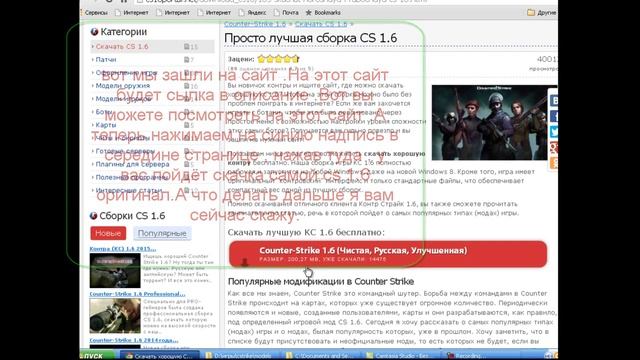Click the Counter-Strike soldiers banner image
Image resolution: width=640 pixels, height=360 pixels.
pos(489,122)
